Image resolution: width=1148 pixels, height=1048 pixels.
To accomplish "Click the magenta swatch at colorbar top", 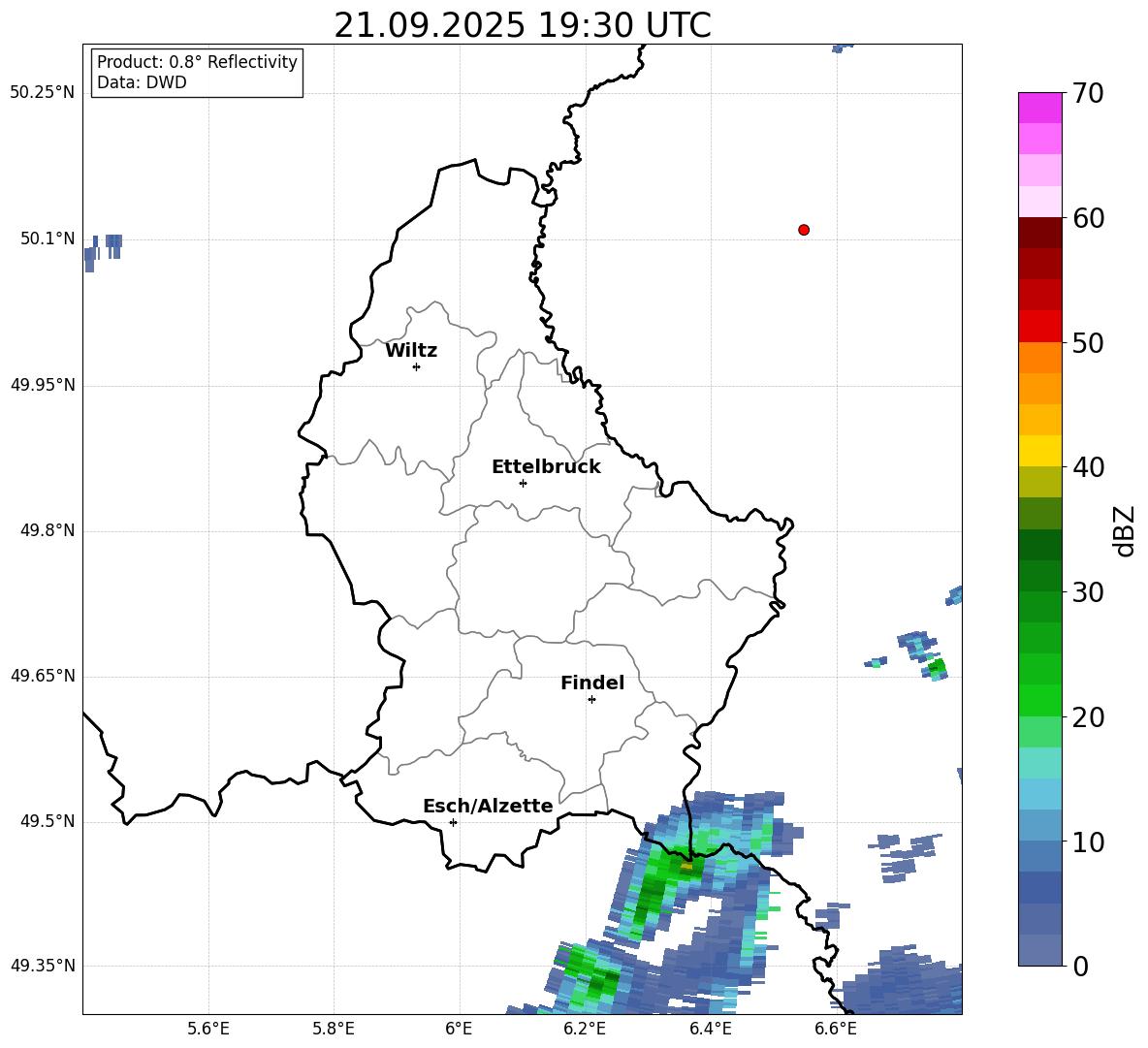I will click(1039, 108).
